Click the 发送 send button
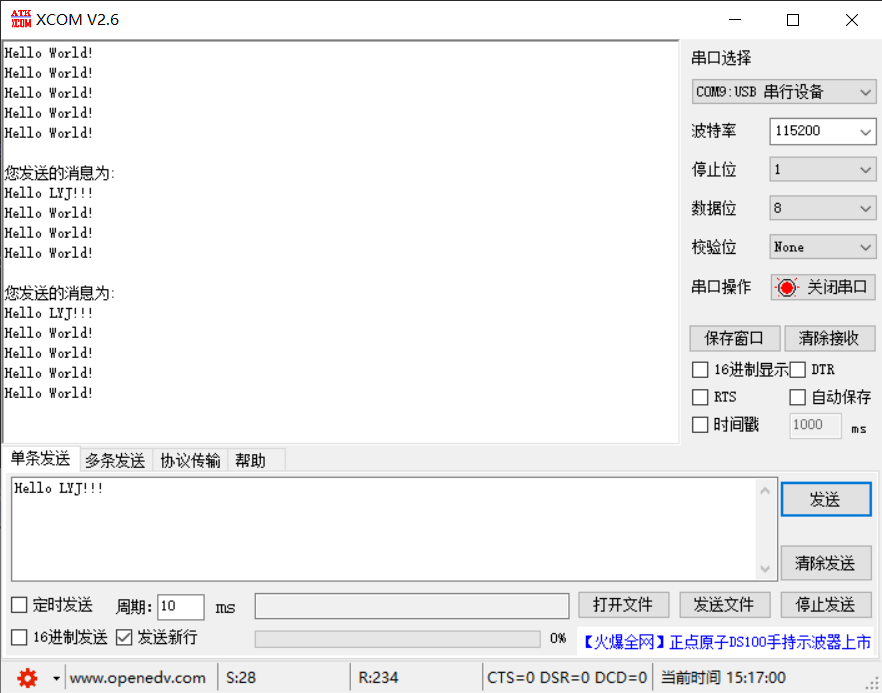882x693 pixels. tap(826, 499)
